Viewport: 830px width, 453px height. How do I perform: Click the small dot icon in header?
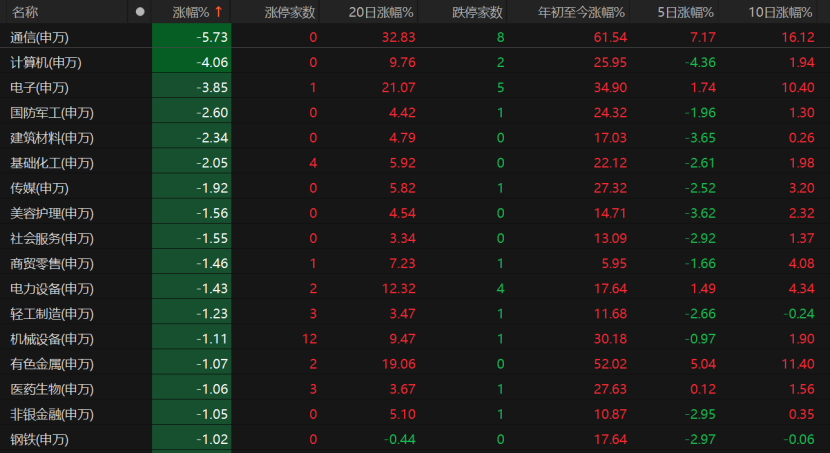[x=140, y=12]
